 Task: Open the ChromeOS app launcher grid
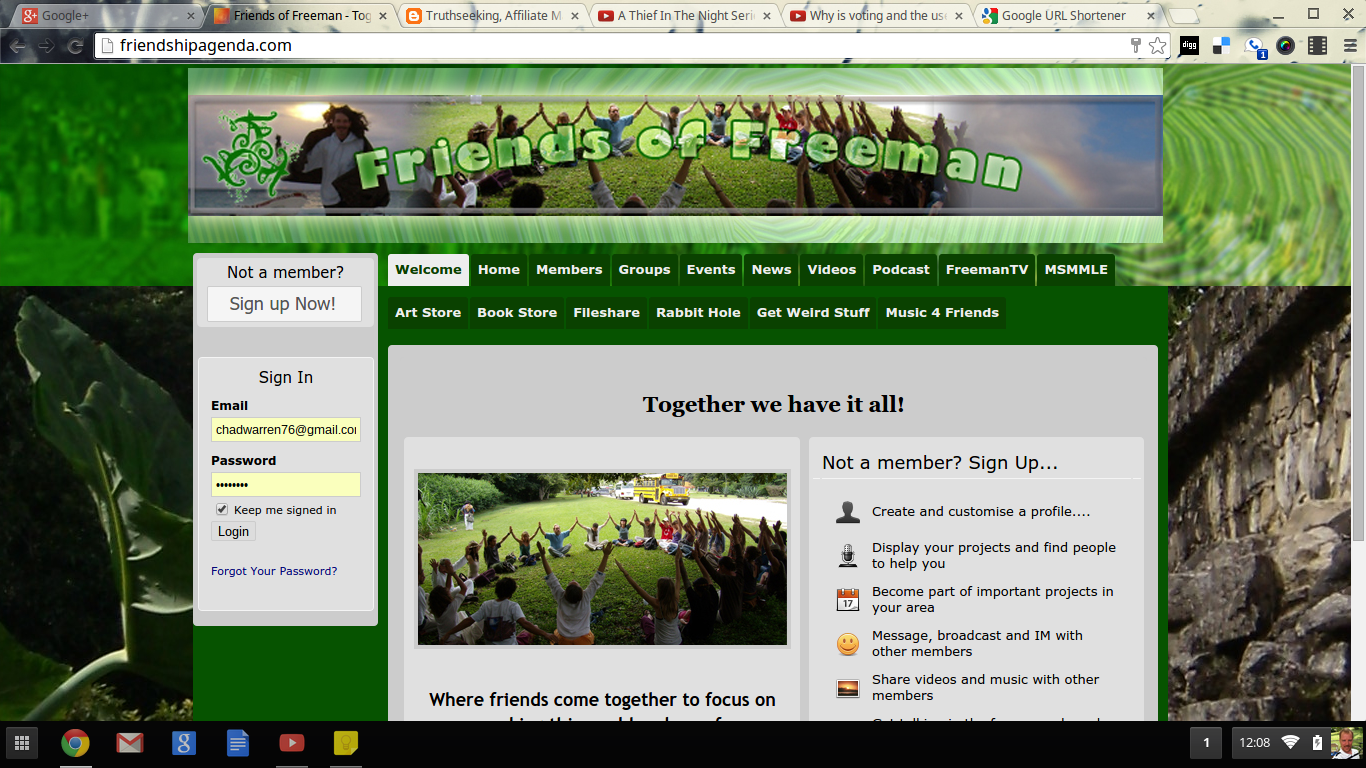point(21,743)
